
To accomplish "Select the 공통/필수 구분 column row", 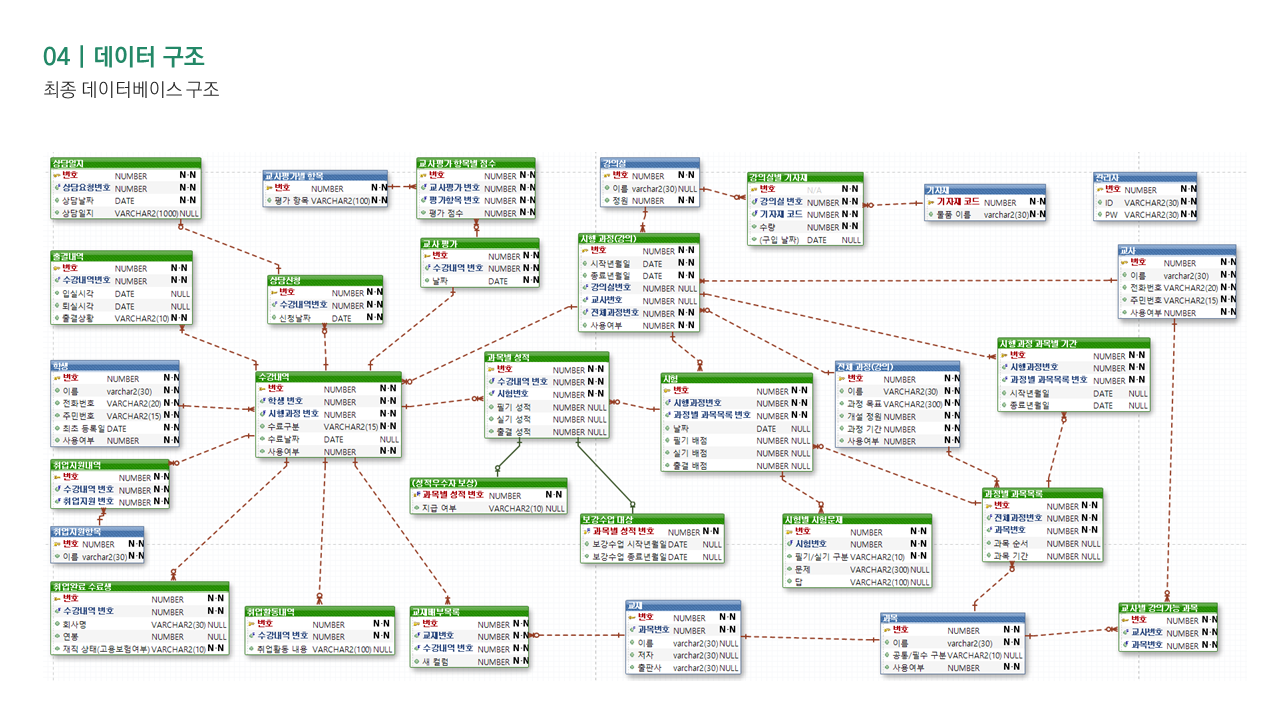I will pyautogui.click(x=952, y=655).
